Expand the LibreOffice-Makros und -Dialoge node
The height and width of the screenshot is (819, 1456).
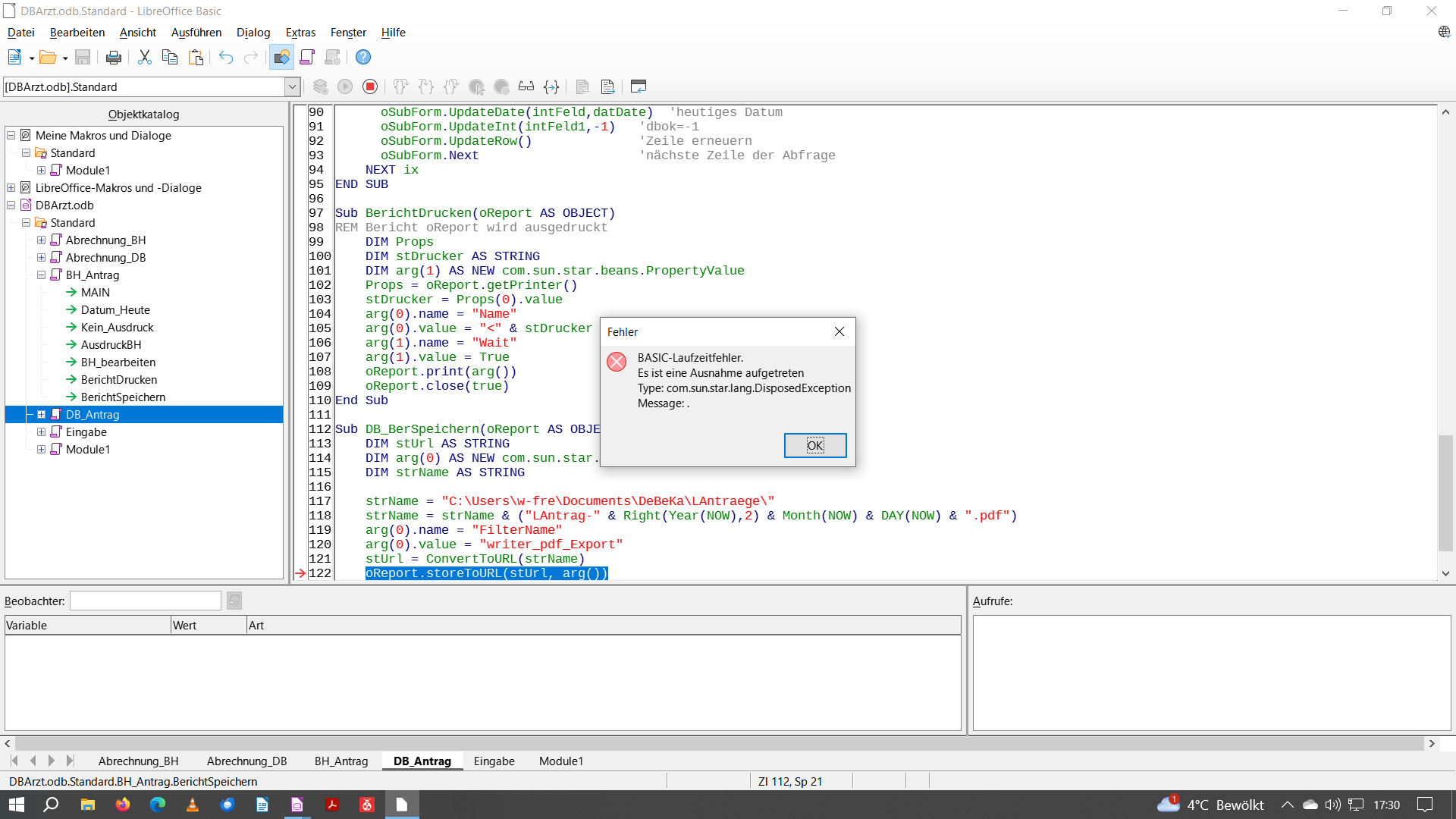[11, 188]
